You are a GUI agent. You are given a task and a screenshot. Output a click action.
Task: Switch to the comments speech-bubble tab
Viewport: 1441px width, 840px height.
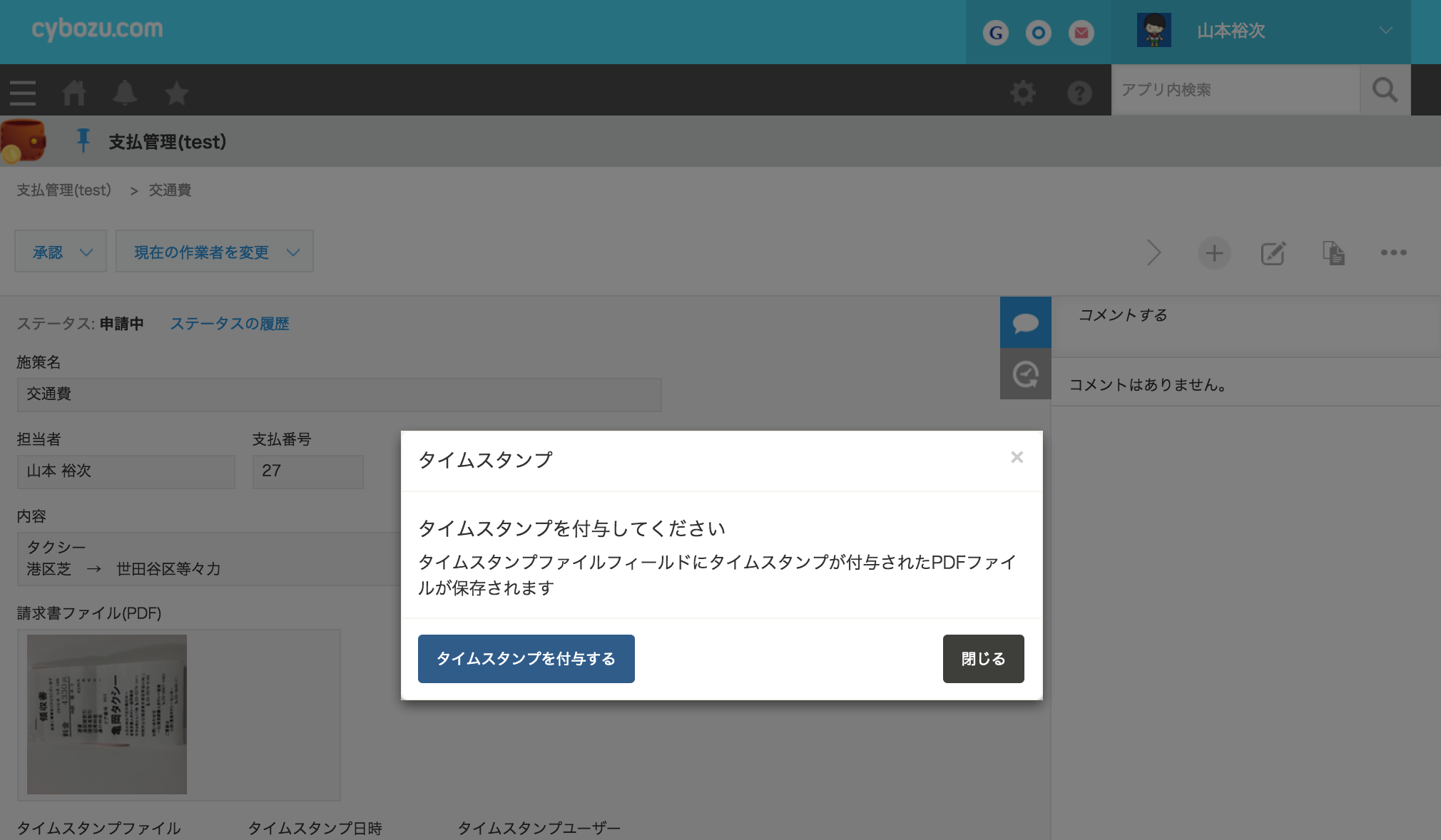tap(1026, 322)
